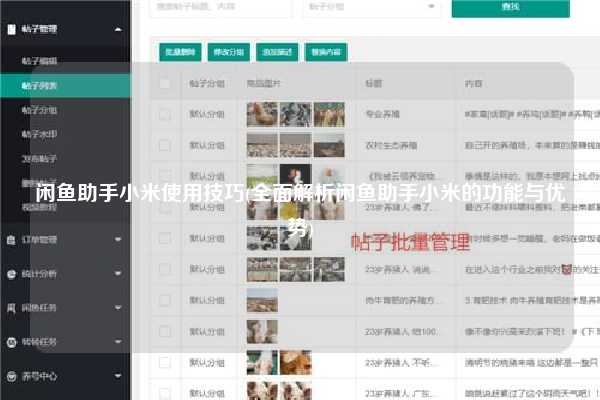Expand the 账号中心 menu arrow

118,376
